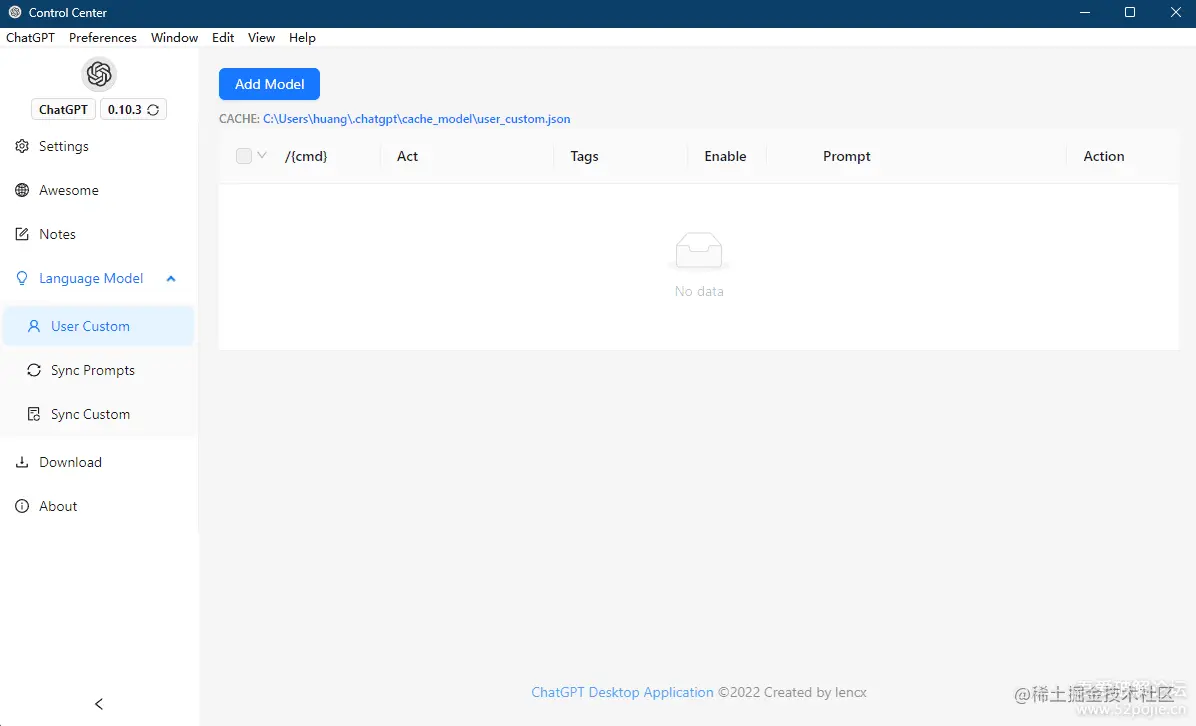Click the 0.10.3 version tag
Screen dimensions: 1196x726
133,110
